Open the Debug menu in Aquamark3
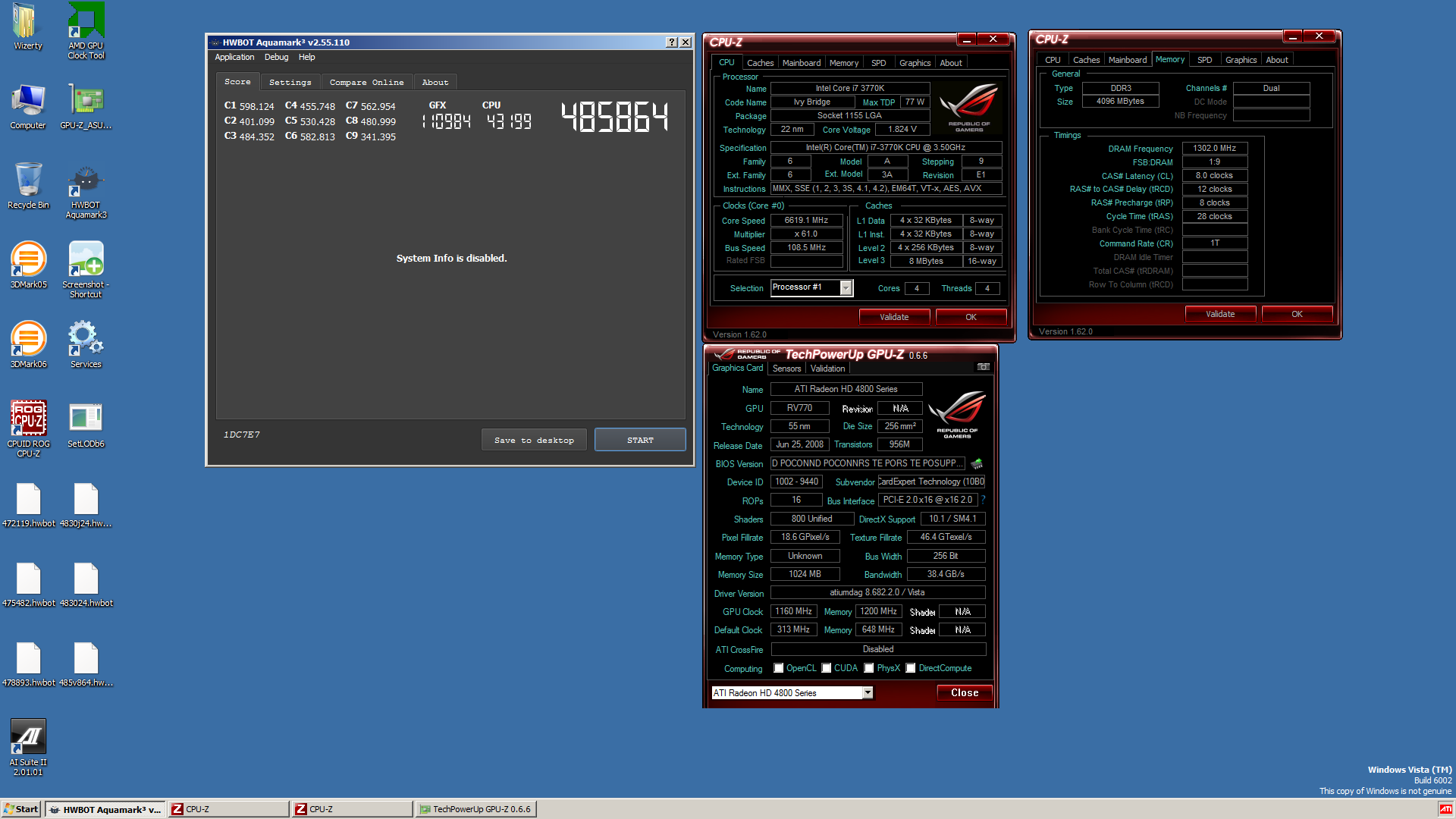Screen dimensions: 1456x819 pyautogui.click(x=276, y=57)
